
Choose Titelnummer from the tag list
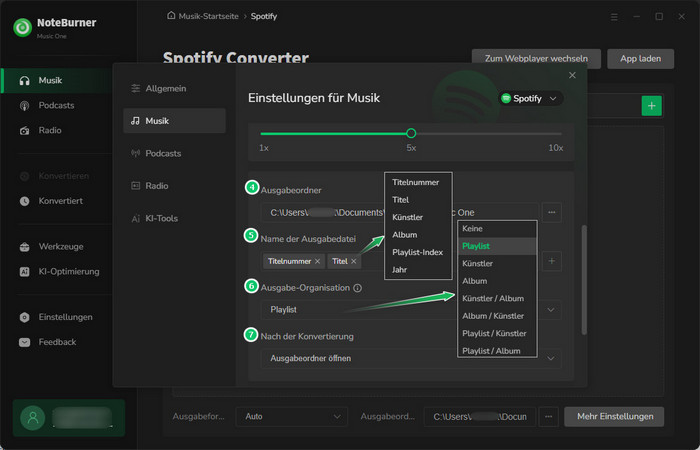click(x=418, y=182)
